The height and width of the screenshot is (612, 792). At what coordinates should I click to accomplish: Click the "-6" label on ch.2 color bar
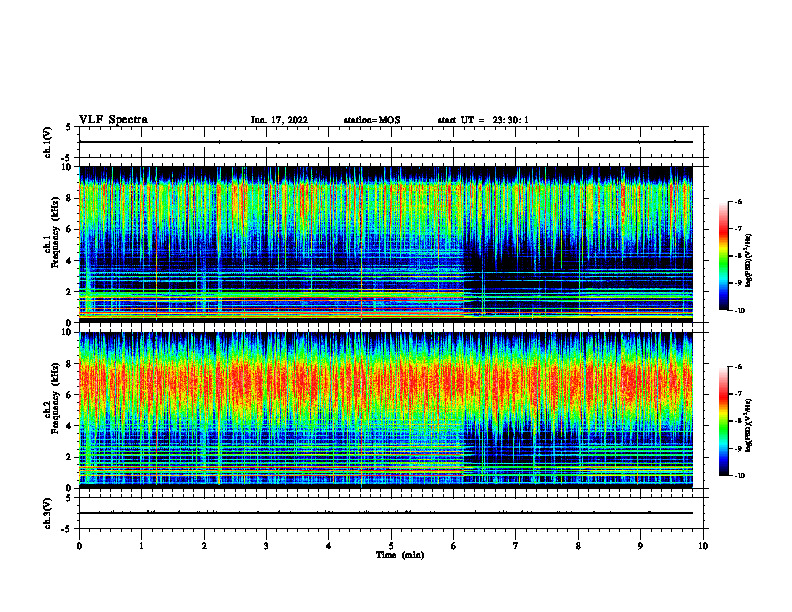739,367
